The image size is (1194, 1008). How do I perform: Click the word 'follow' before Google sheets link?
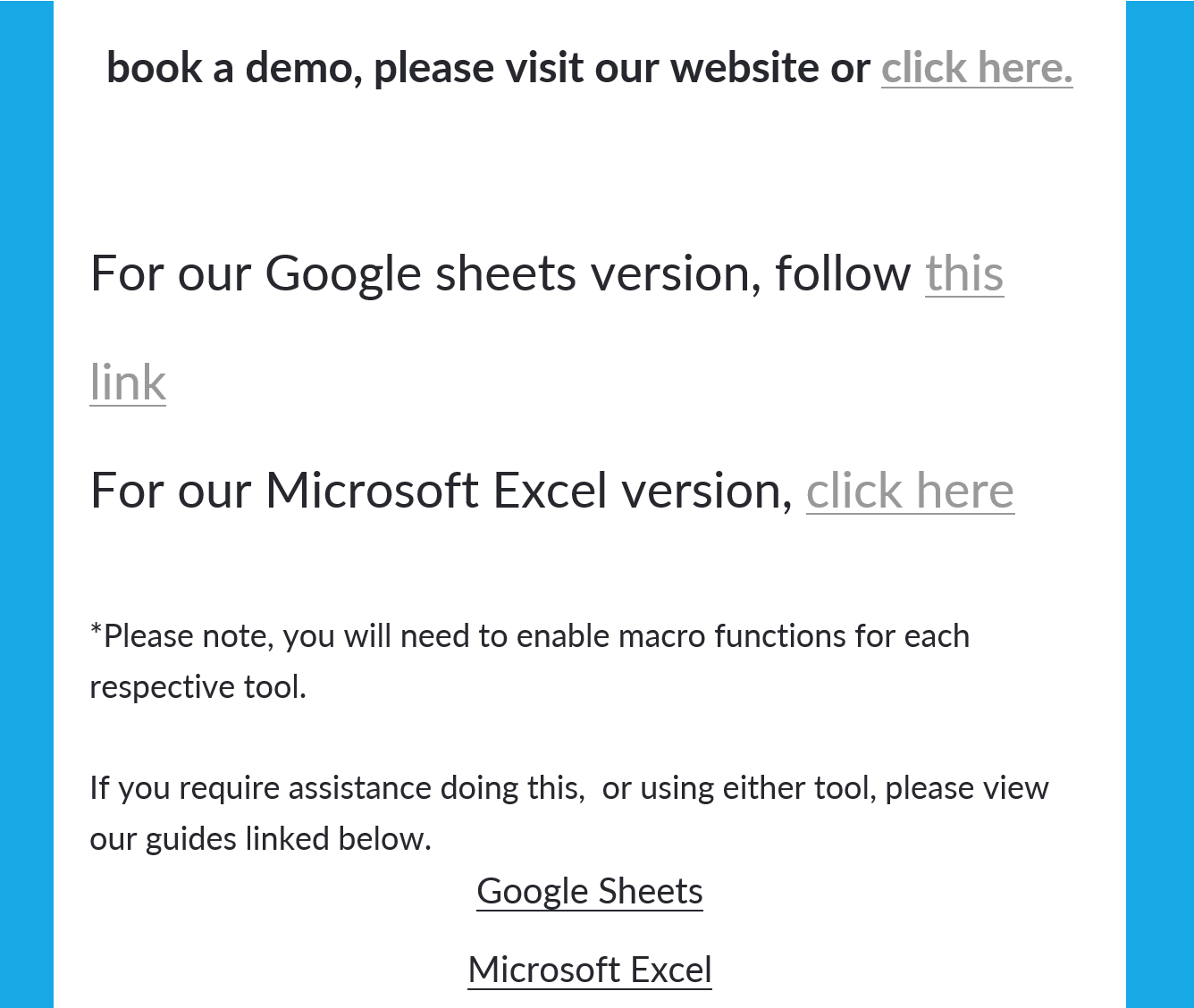(x=842, y=273)
